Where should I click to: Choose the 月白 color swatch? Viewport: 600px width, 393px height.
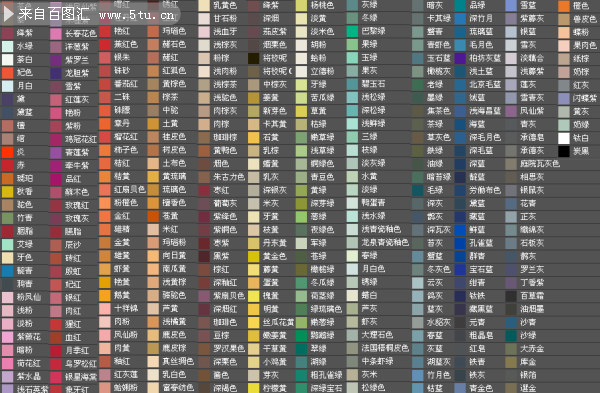click(x=7, y=86)
